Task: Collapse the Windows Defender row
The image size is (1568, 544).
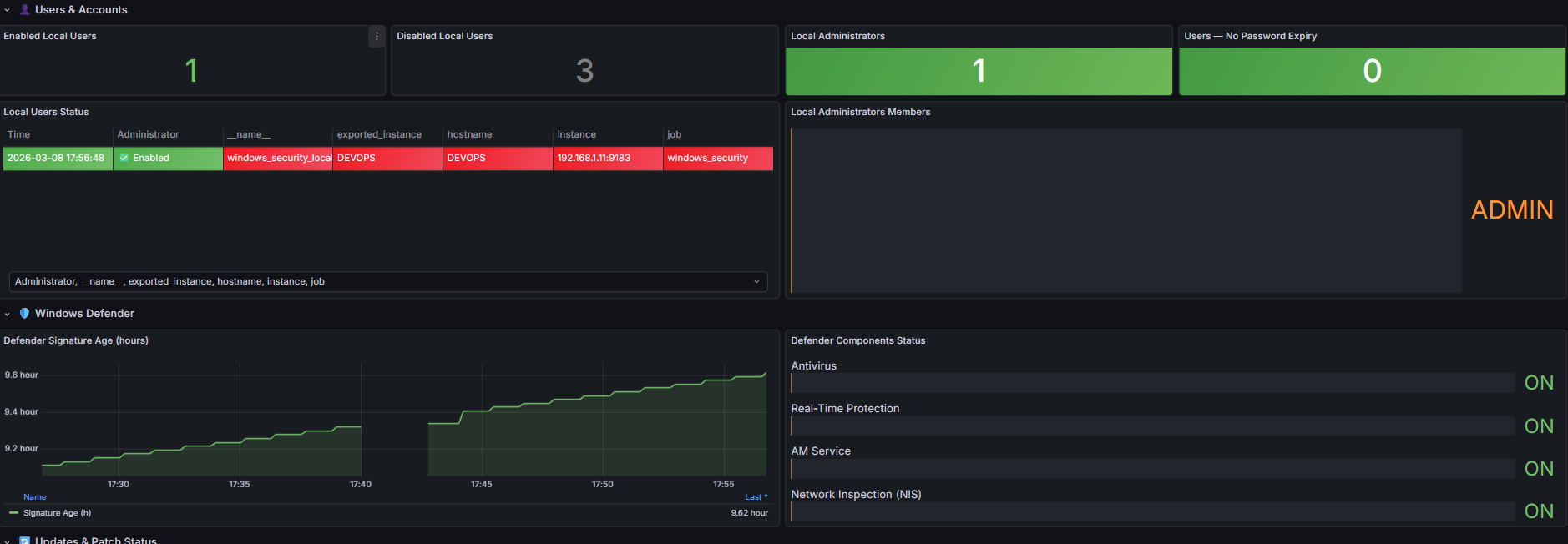Action: [8, 314]
